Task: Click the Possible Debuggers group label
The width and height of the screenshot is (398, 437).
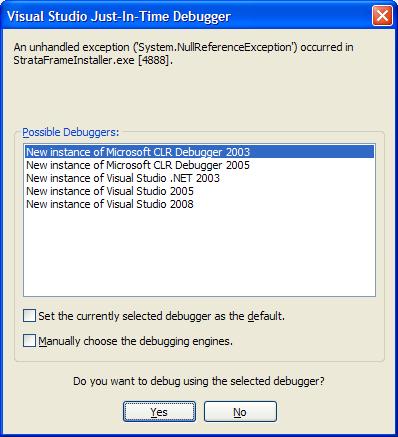Action: (x=70, y=132)
